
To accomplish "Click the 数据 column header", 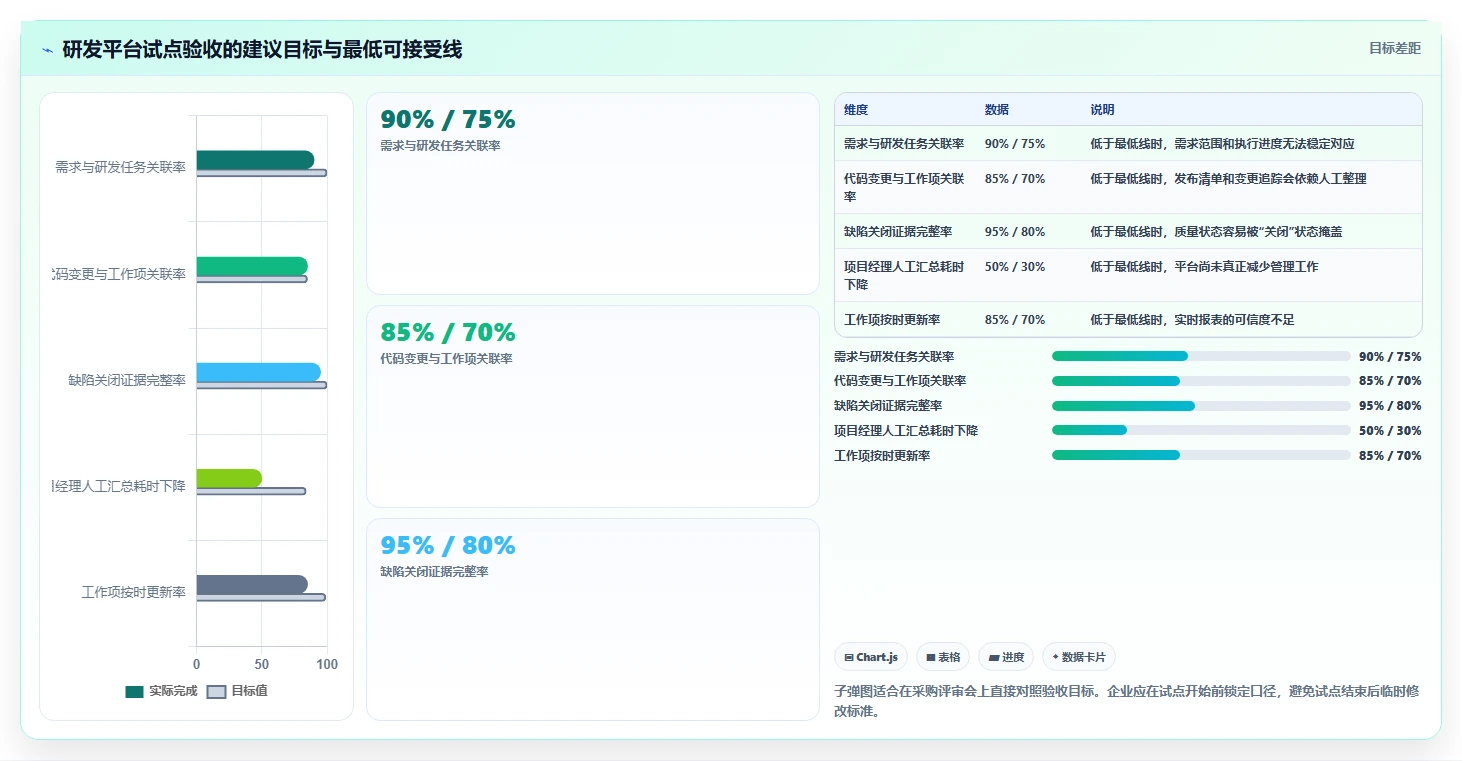I will [997, 110].
